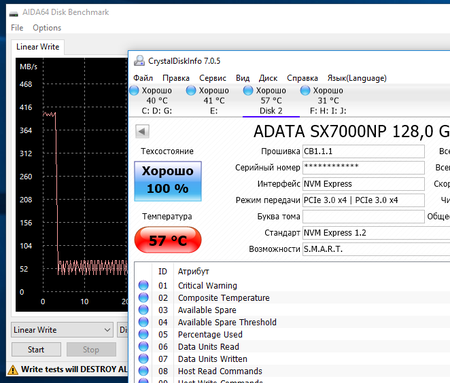The width and height of the screenshot is (450, 383).
Task: Click the AIDA64 Disk Benchmark title icon
Action: (x=14, y=13)
